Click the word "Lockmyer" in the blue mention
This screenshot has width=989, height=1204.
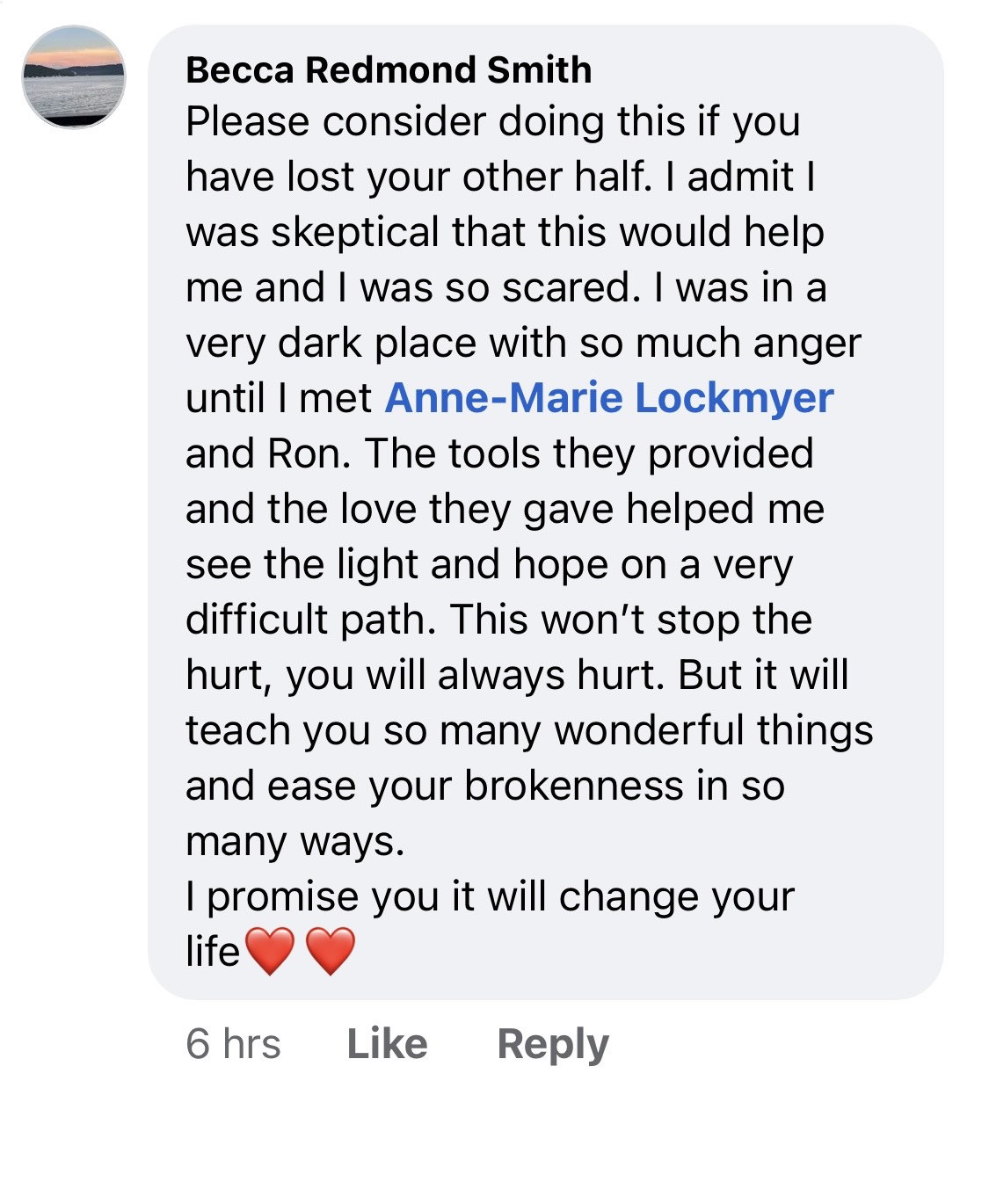[x=734, y=398]
